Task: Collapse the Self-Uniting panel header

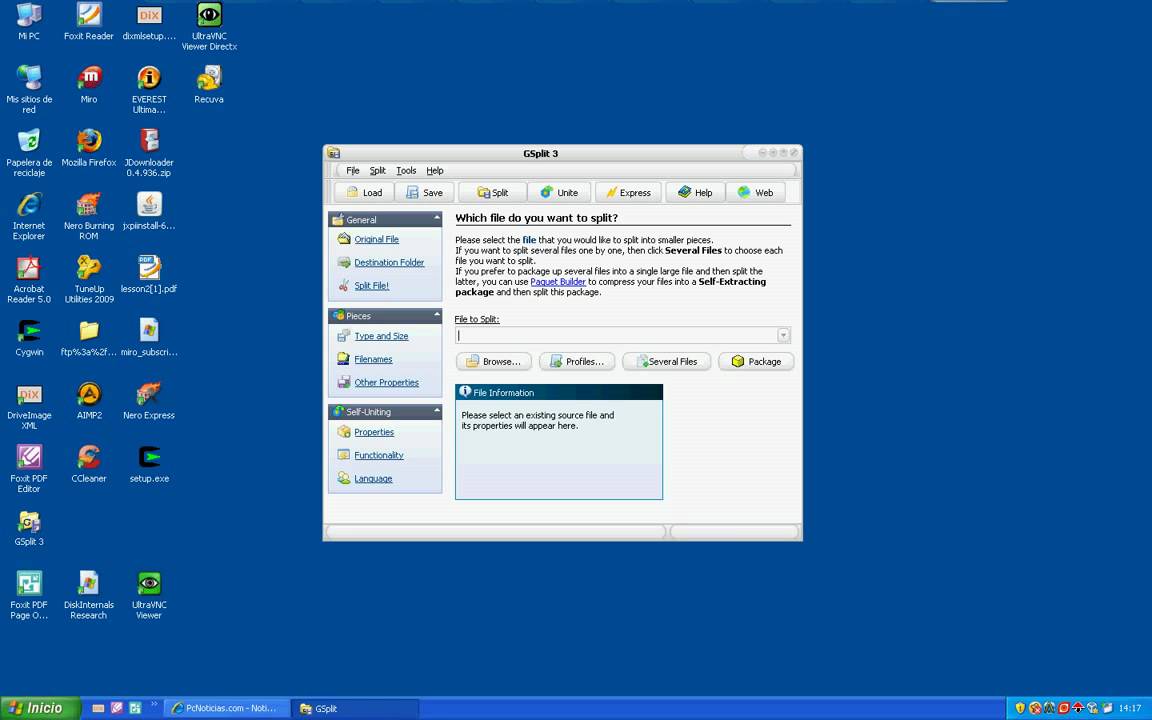Action: click(x=386, y=411)
